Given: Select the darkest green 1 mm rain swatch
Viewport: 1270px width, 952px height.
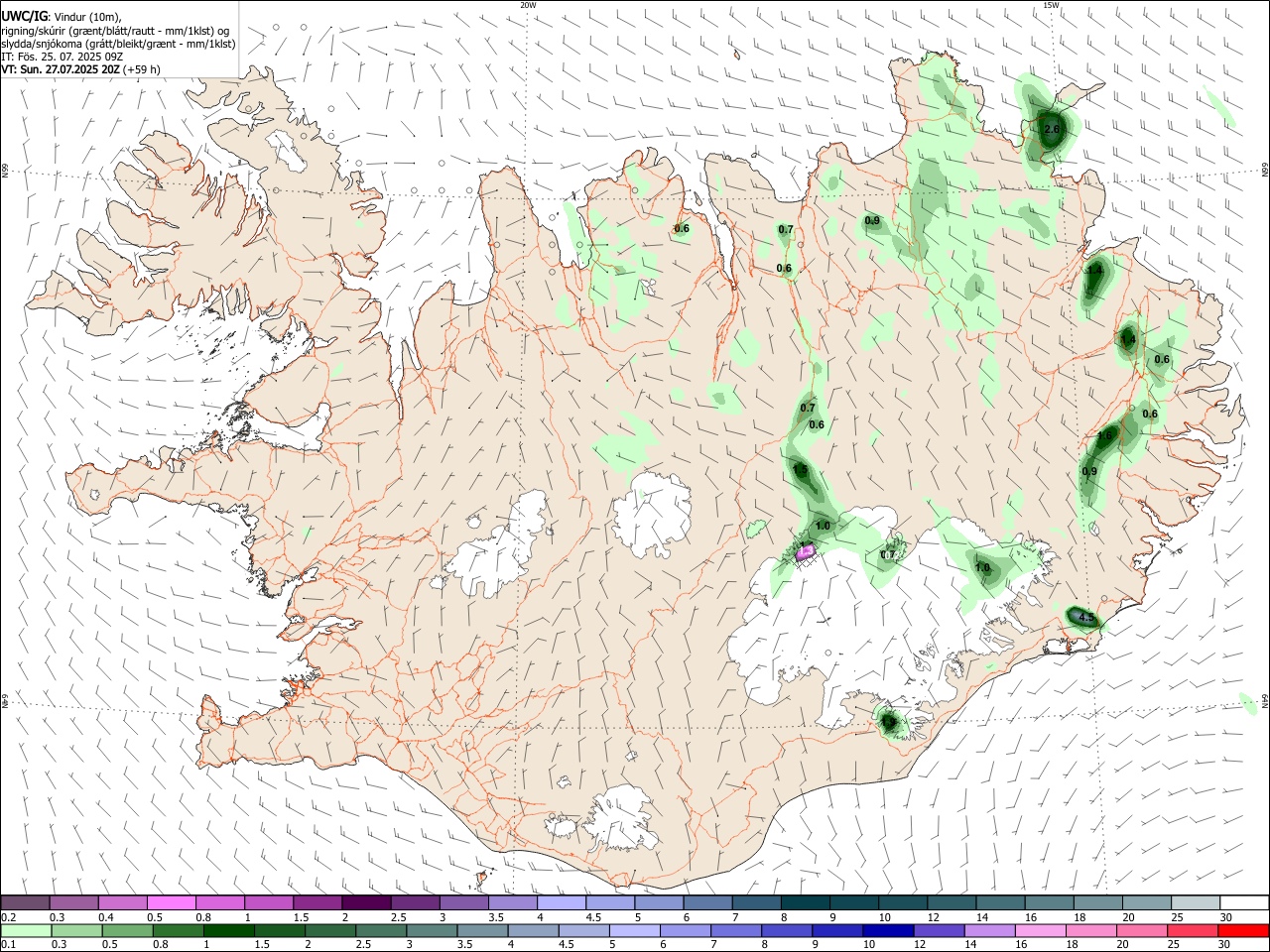Looking at the screenshot, I should (228, 930).
